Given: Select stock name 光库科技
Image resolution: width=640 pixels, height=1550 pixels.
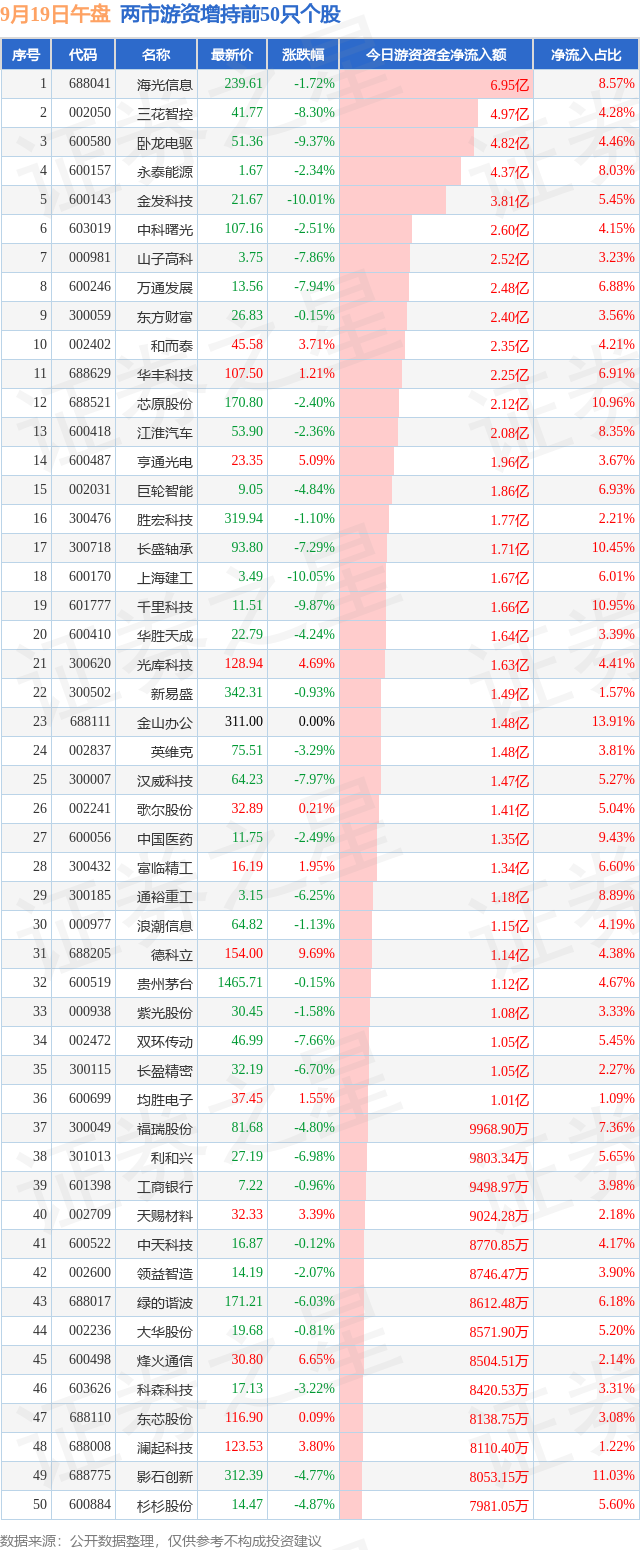Looking at the screenshot, I should pyautogui.click(x=165, y=665).
